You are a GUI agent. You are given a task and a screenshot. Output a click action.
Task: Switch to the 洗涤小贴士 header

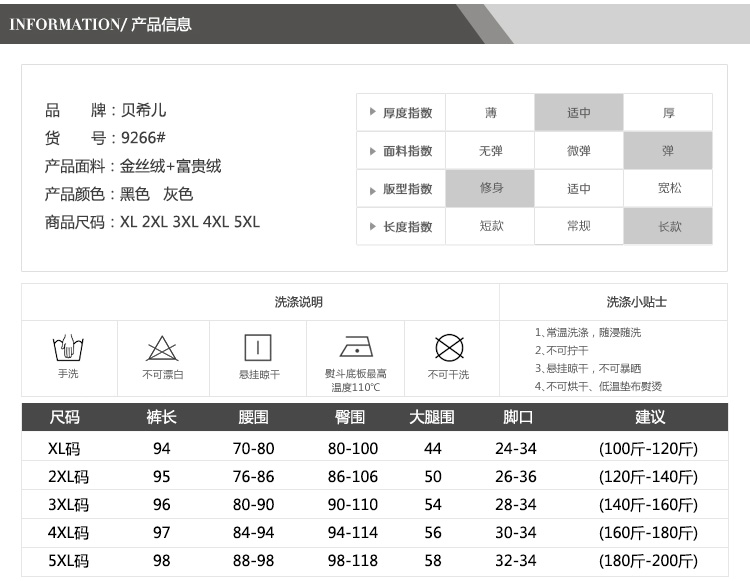coord(636,302)
